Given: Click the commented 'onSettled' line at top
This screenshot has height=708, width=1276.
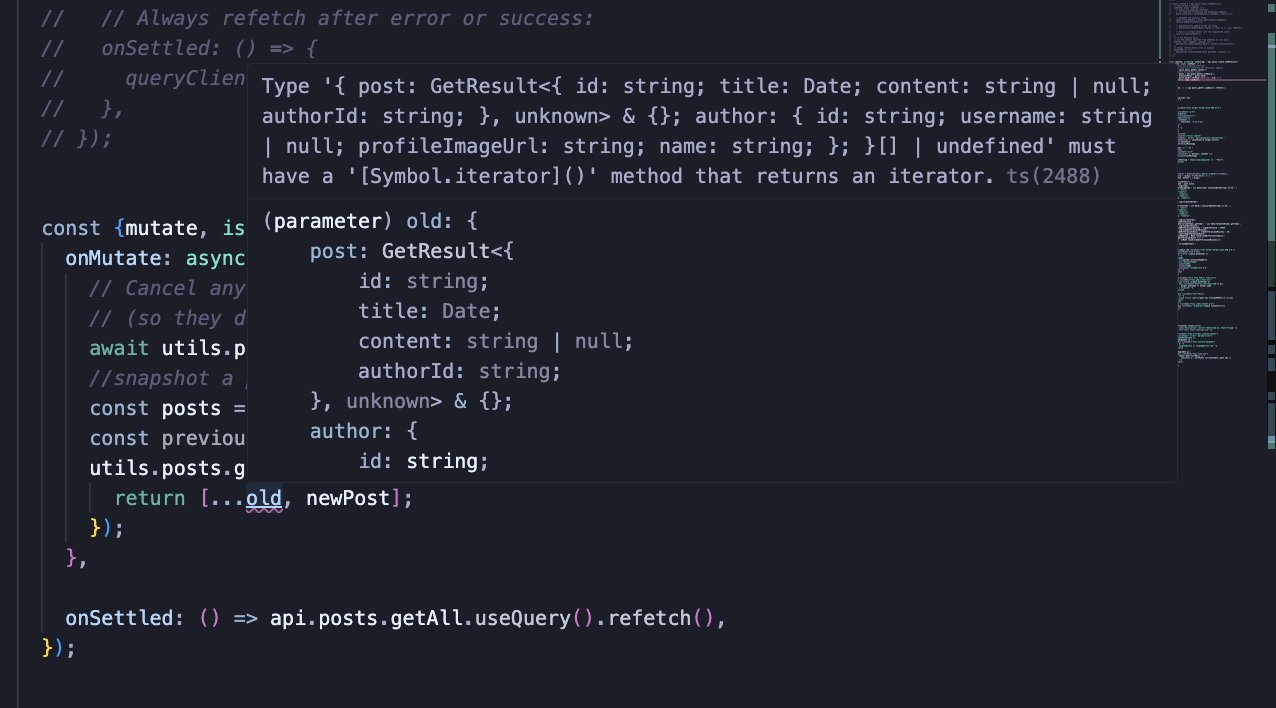Looking at the screenshot, I should pos(179,48).
